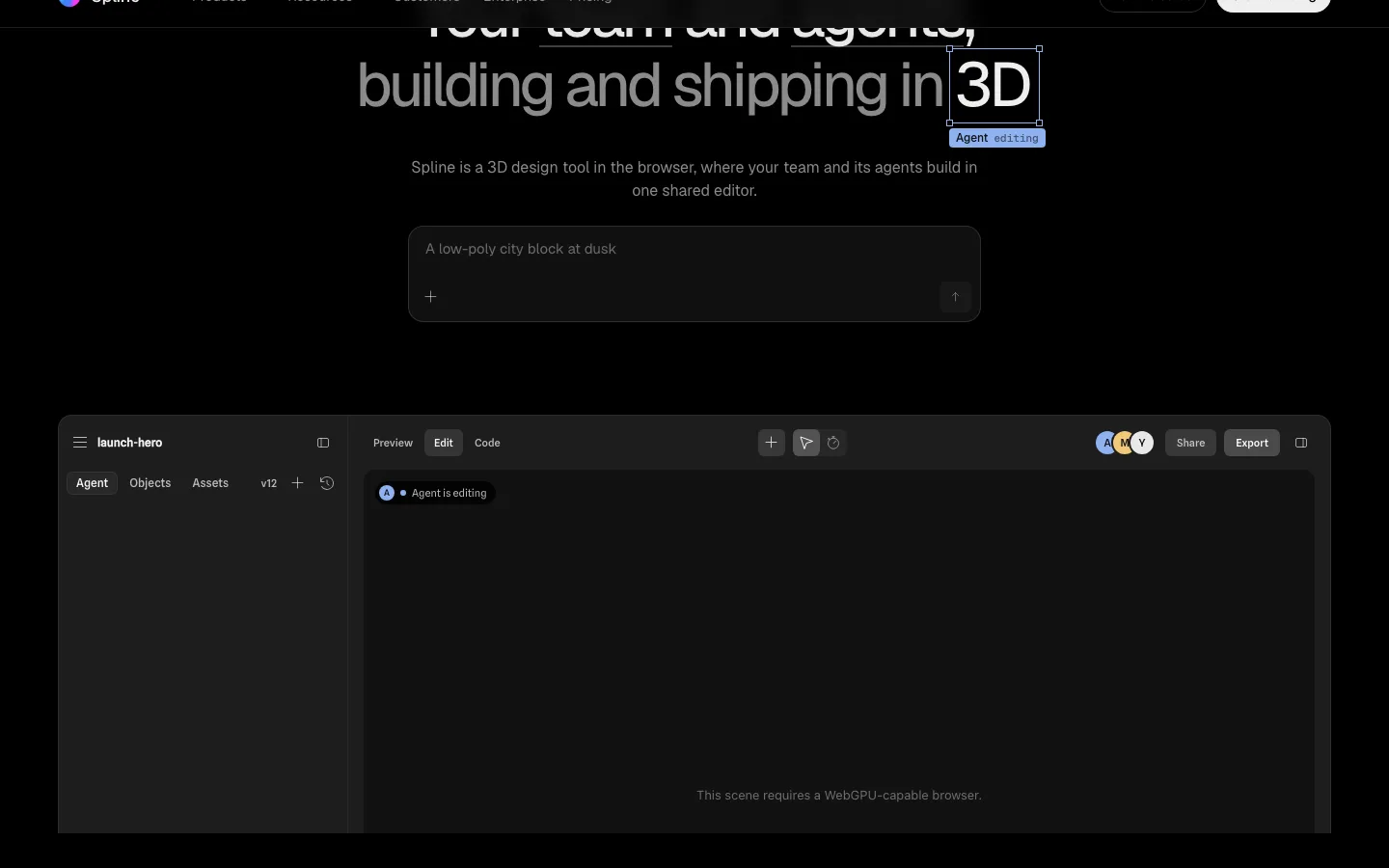Click collaborator avatar M

click(x=1124, y=443)
